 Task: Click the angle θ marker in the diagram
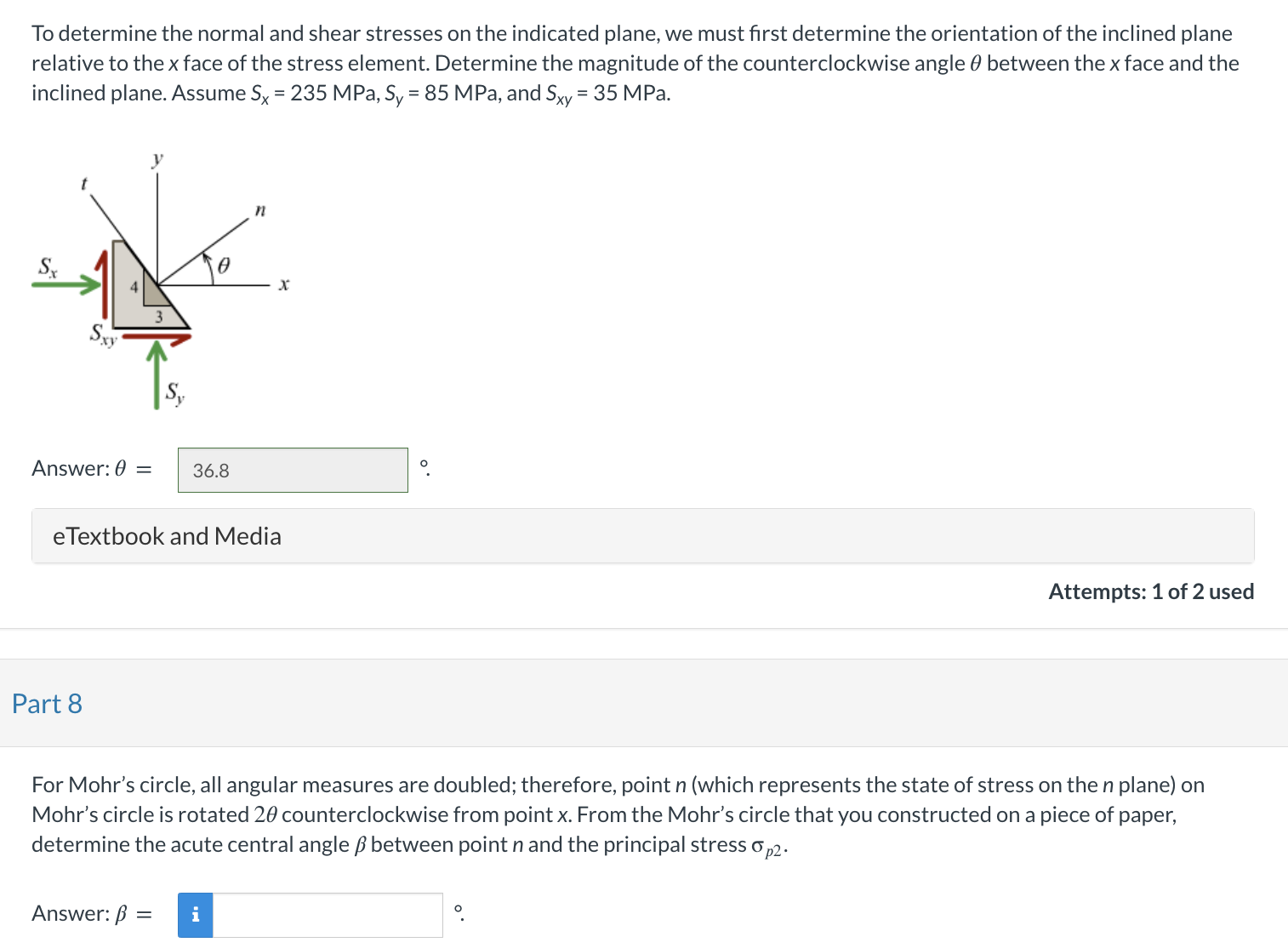(223, 266)
